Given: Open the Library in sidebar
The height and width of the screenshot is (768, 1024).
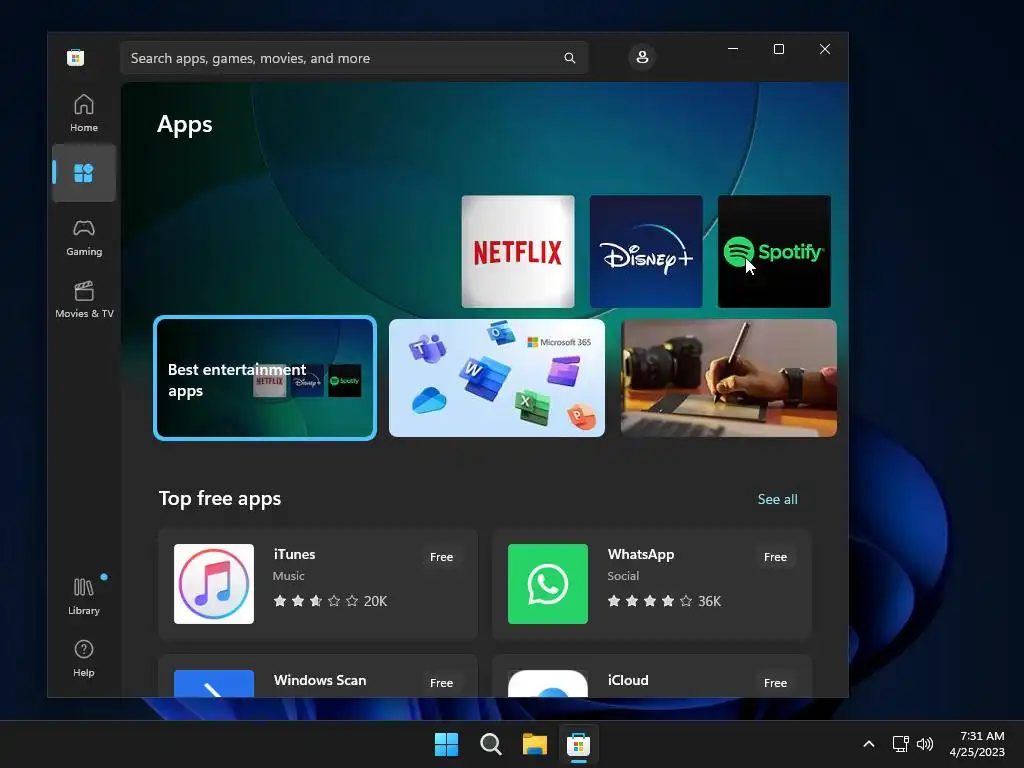Looking at the screenshot, I should coord(84,595).
